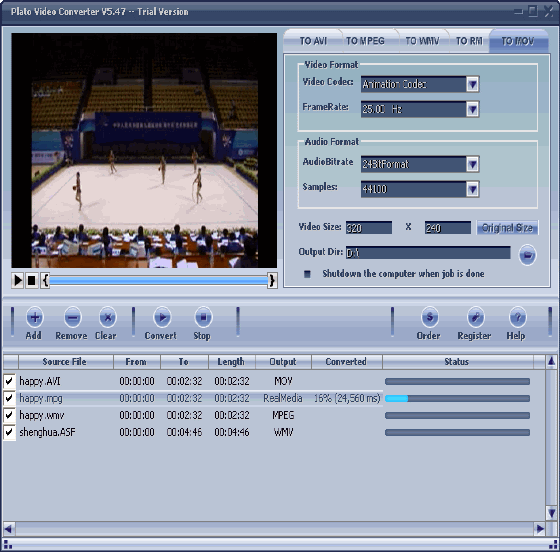Screen dimensions: 560x552
Task: Click the Status column header
Action: tap(458, 362)
